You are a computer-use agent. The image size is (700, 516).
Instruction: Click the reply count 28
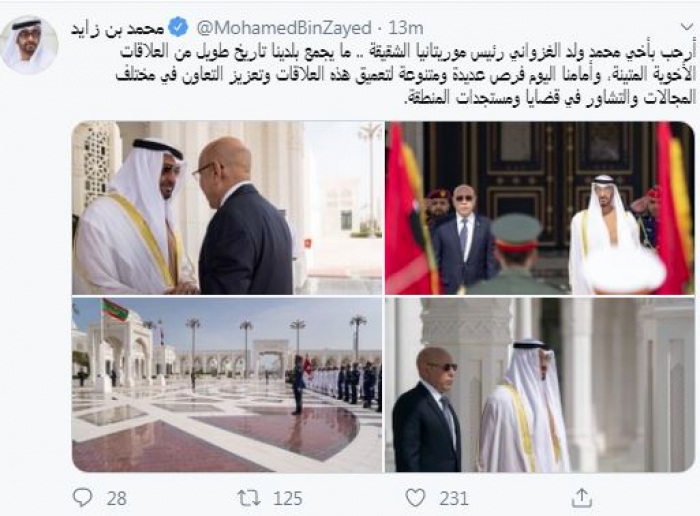[x=117, y=498]
